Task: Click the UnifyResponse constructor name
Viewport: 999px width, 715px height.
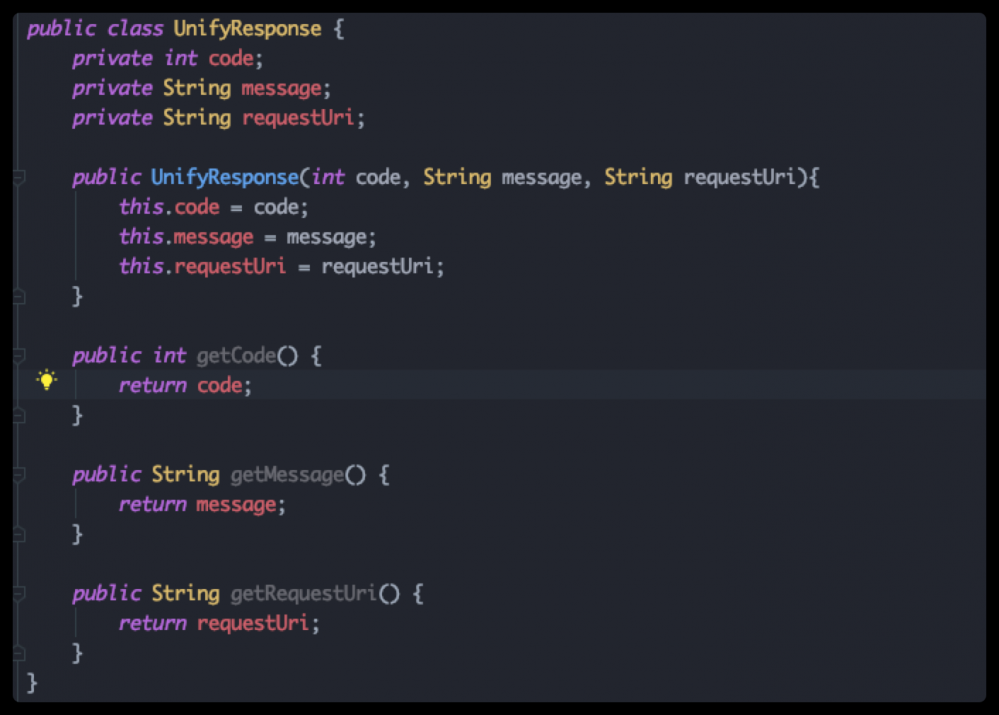Action: point(224,178)
